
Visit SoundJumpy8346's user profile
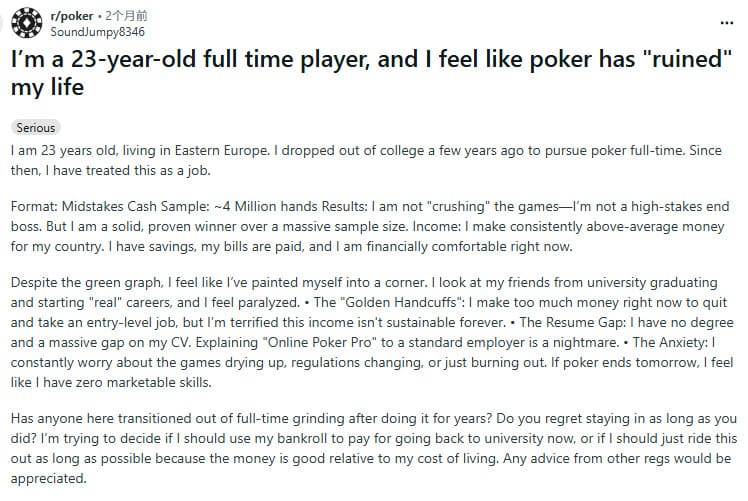click(x=91, y=29)
